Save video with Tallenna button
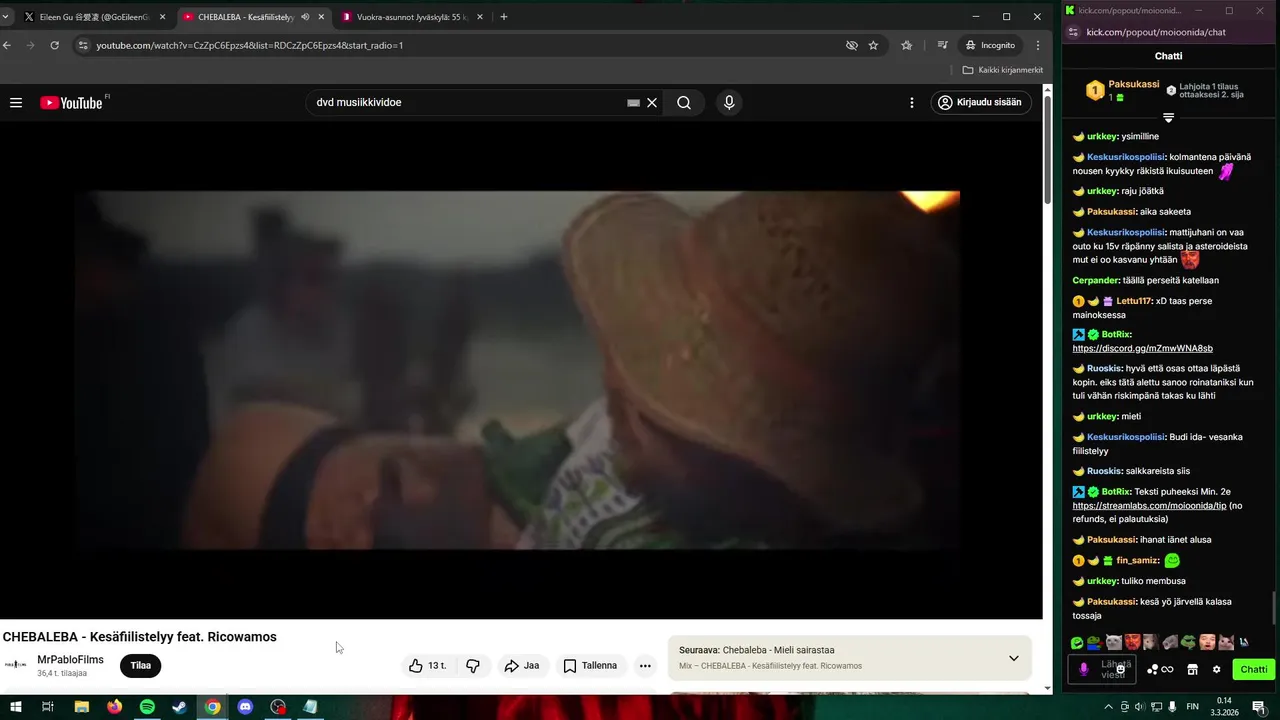This screenshot has height=720, width=1280. [590, 666]
